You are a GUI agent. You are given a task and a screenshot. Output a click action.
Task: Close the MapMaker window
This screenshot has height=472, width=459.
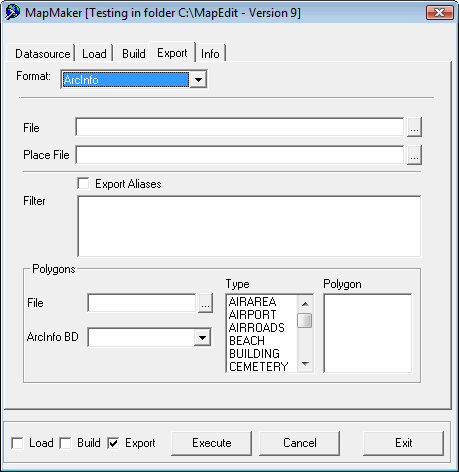[440, 13]
